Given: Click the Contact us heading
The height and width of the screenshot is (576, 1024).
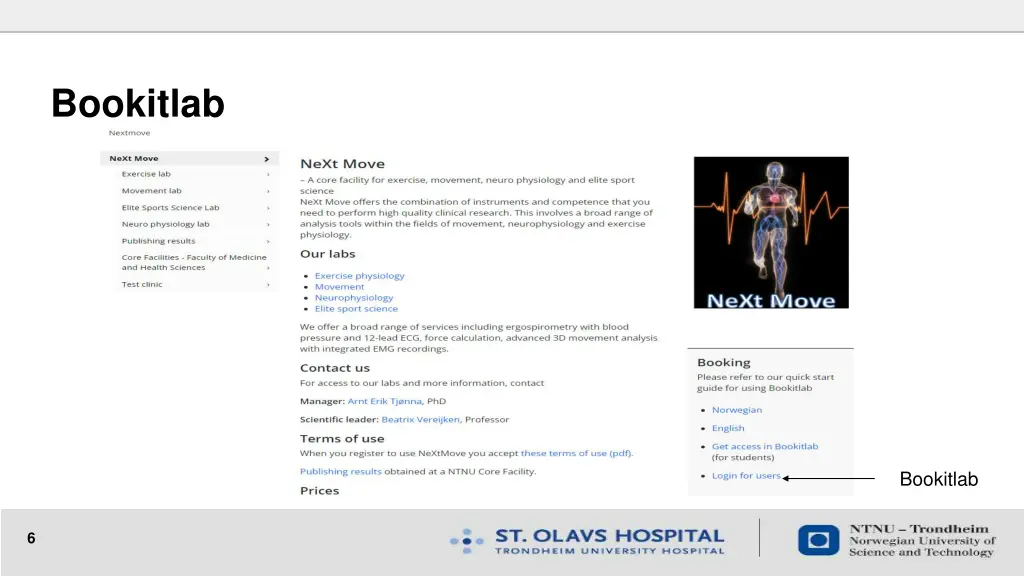Looking at the screenshot, I should 334,368.
